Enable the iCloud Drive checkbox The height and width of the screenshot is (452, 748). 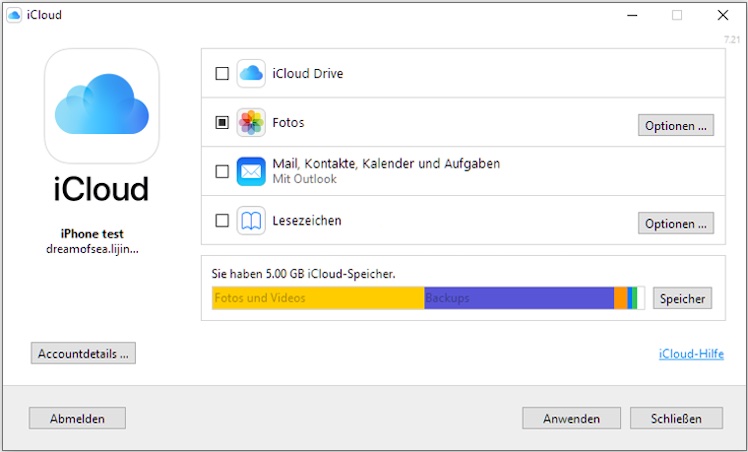click(x=222, y=74)
